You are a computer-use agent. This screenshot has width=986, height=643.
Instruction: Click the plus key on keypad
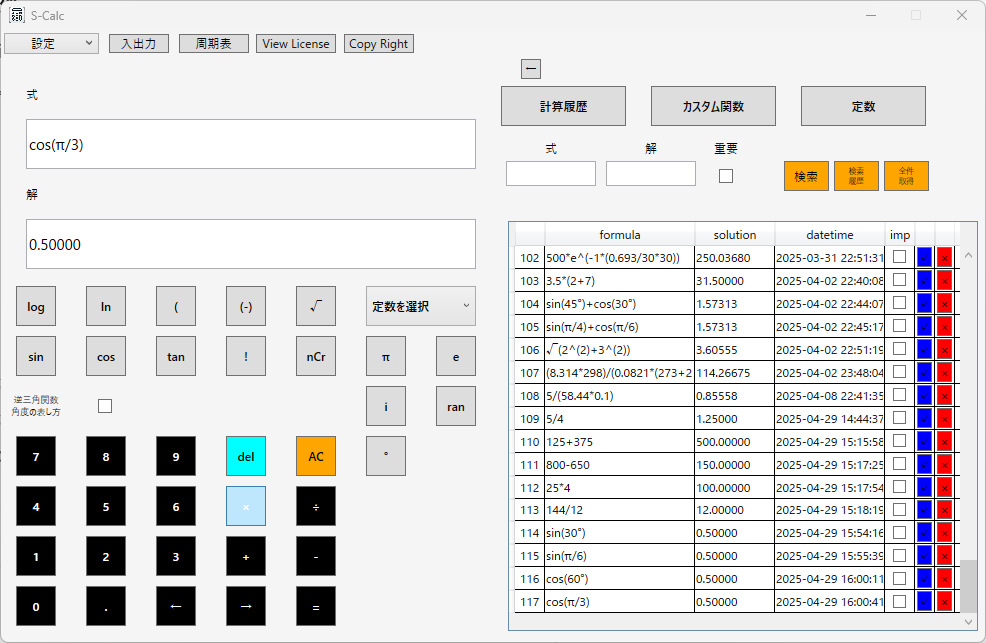(x=246, y=556)
